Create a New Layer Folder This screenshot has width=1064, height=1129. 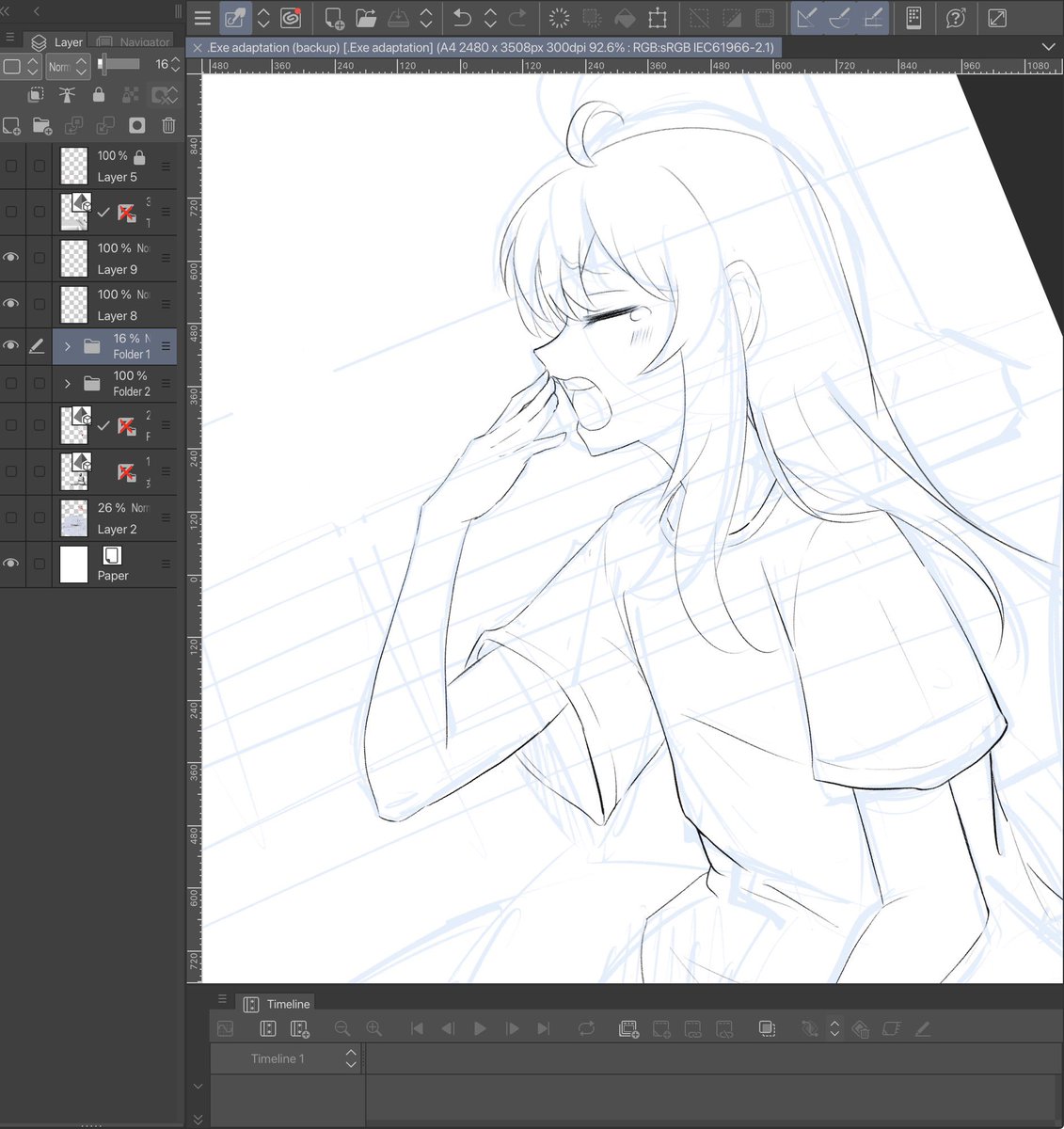(42, 125)
